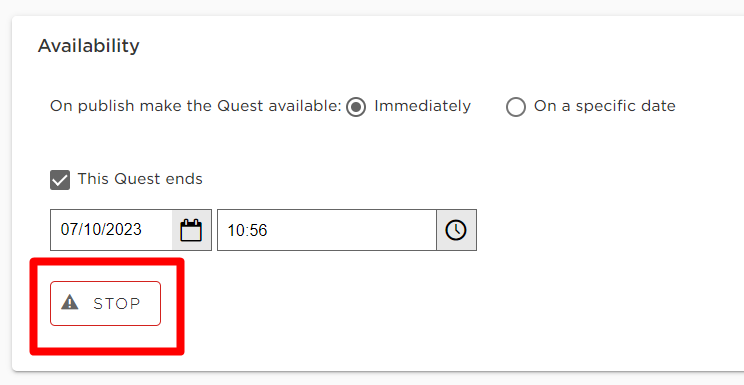Uncheck the This Quest ends checkbox

tap(60, 180)
